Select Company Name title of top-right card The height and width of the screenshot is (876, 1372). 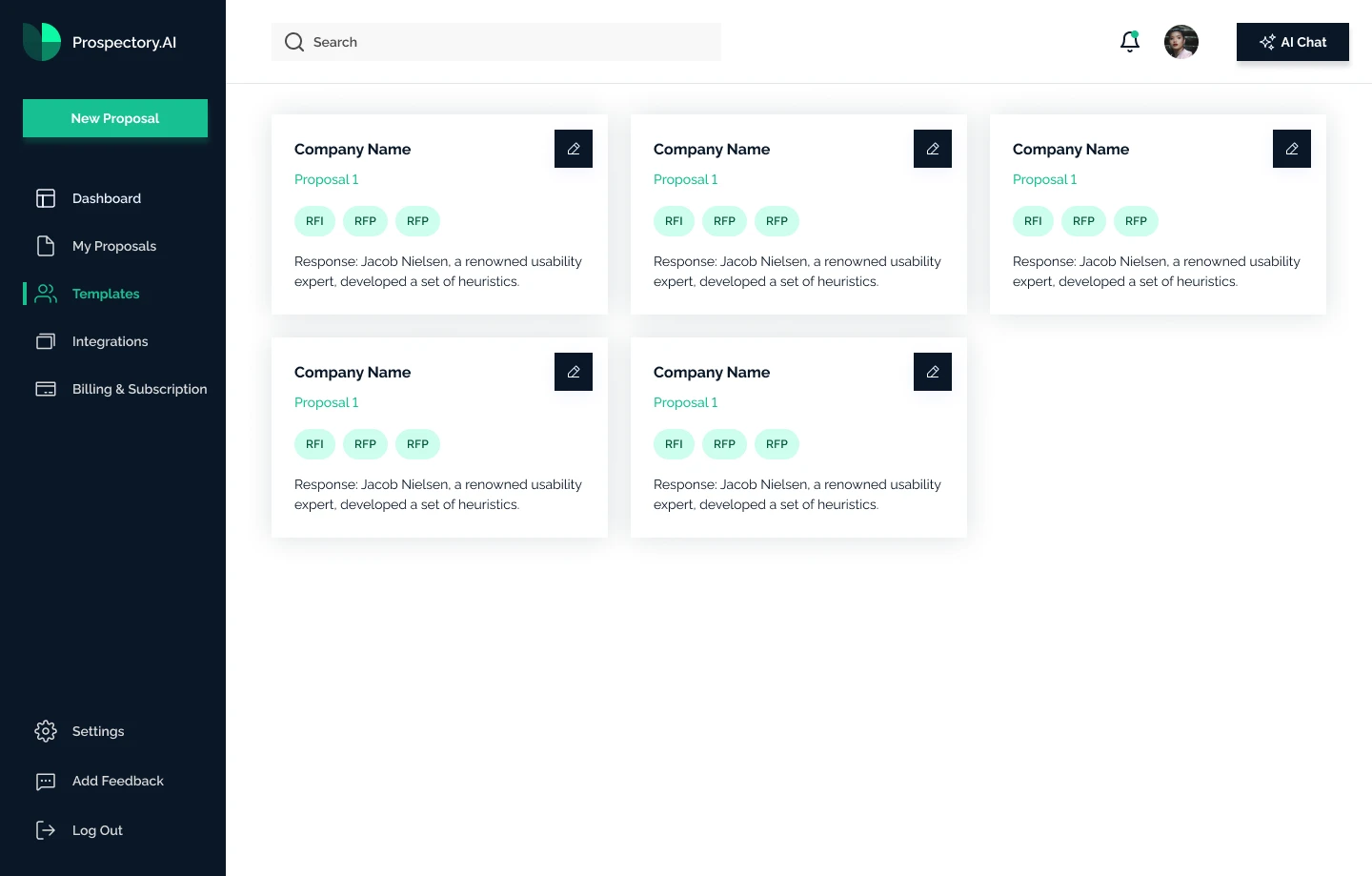[1071, 150]
